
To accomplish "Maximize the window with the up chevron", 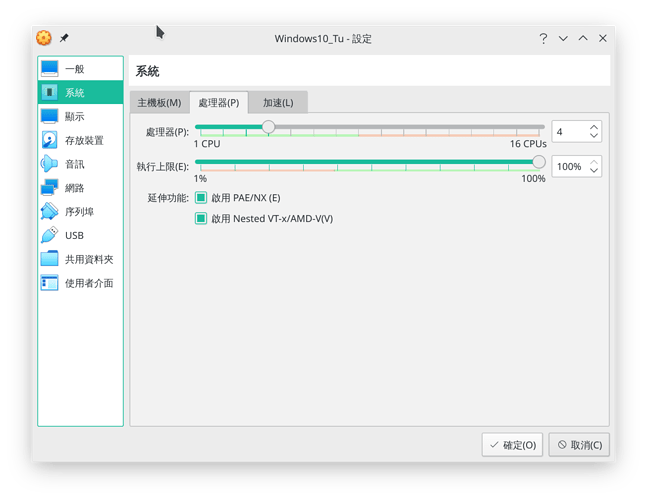I will tap(583, 38).
